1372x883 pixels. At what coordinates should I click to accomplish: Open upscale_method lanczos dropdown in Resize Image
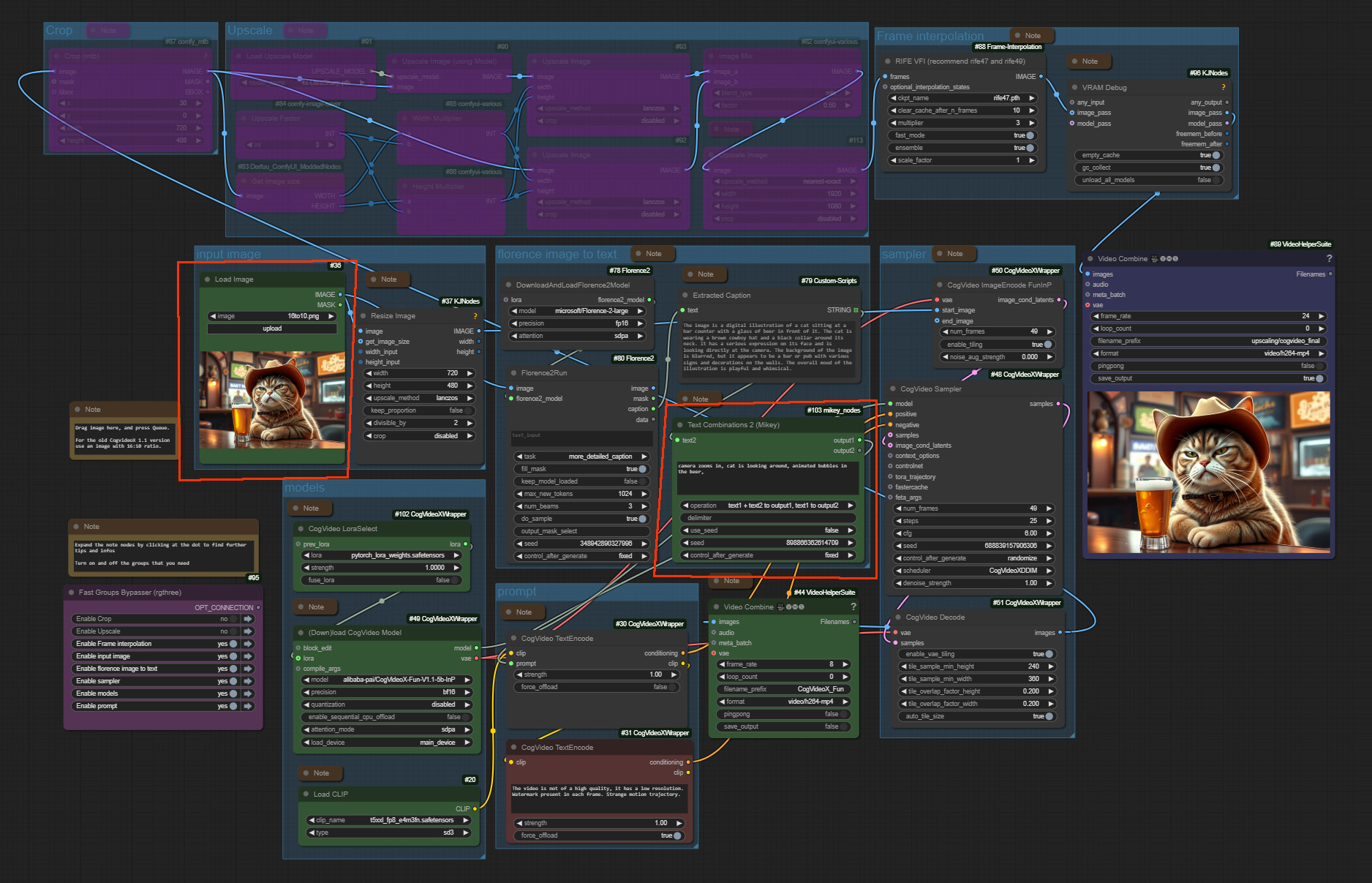(x=419, y=398)
